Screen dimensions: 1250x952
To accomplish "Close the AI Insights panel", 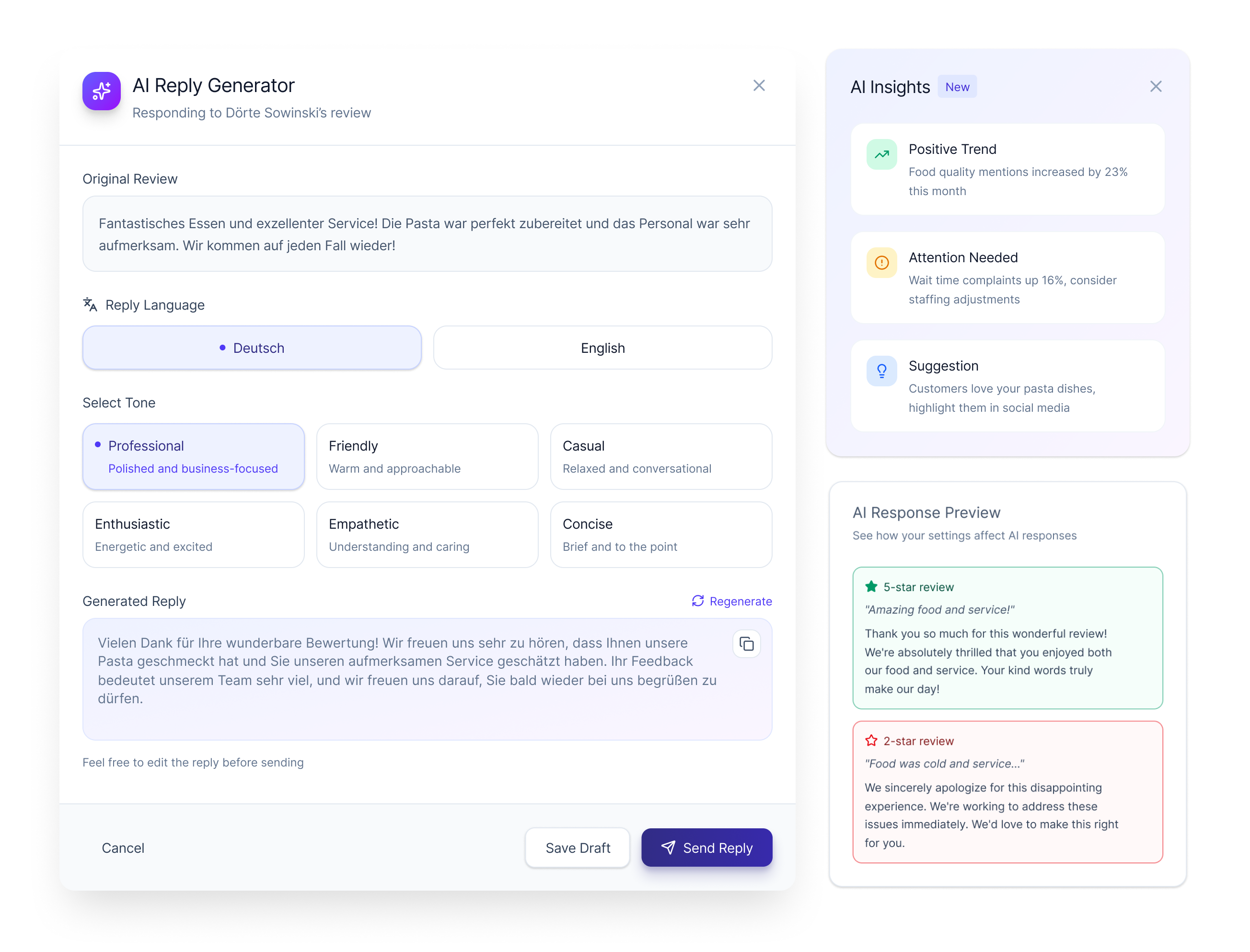I will [1156, 86].
